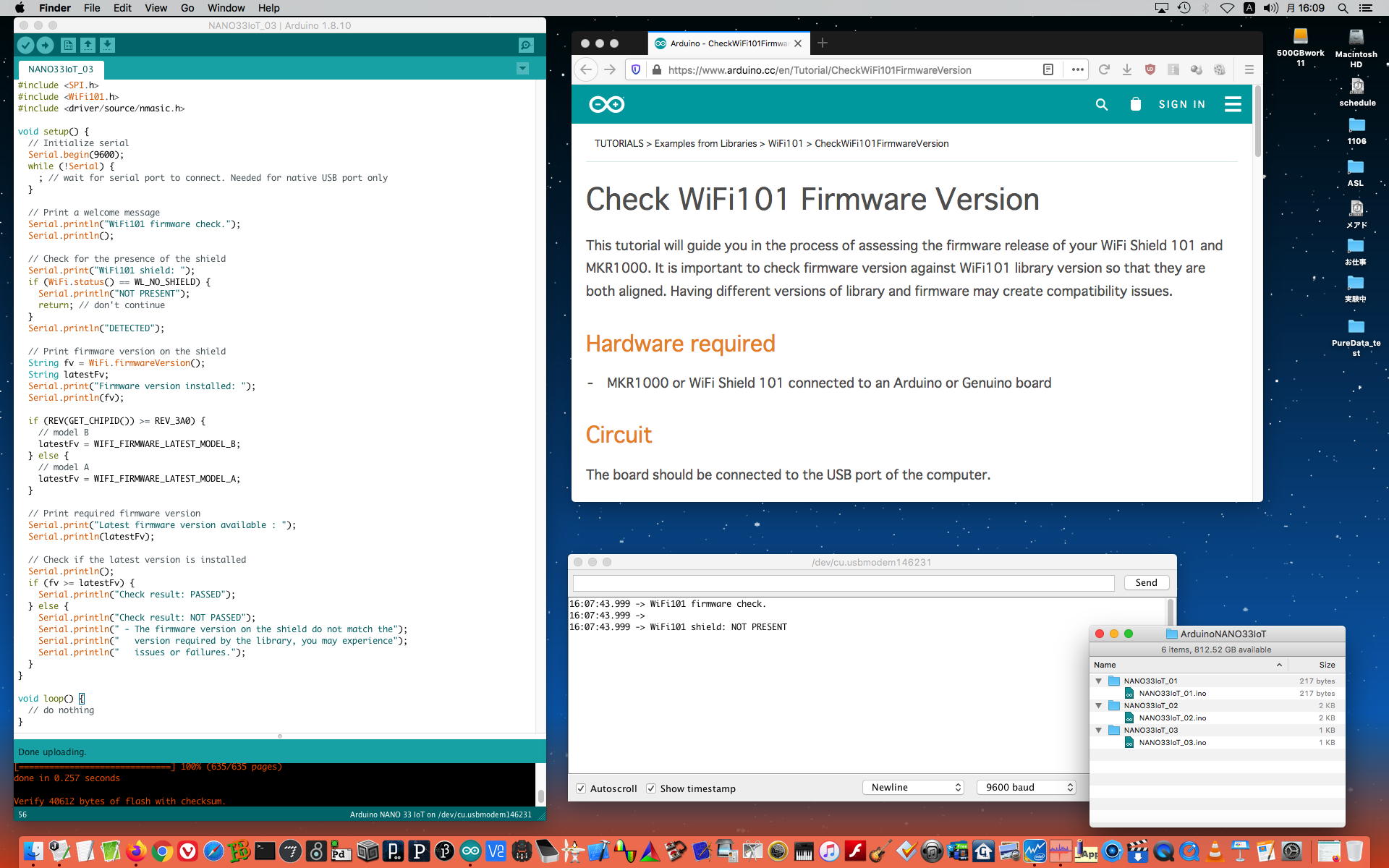Click the browser reload button
1389x868 pixels.
pyautogui.click(x=1103, y=70)
